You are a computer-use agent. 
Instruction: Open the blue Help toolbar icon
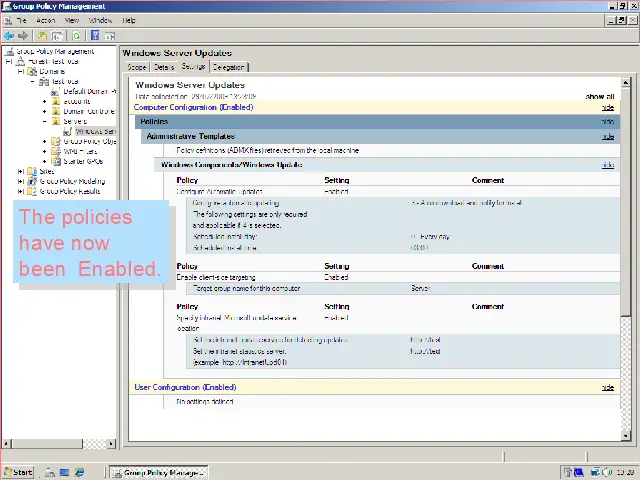click(x=95, y=36)
